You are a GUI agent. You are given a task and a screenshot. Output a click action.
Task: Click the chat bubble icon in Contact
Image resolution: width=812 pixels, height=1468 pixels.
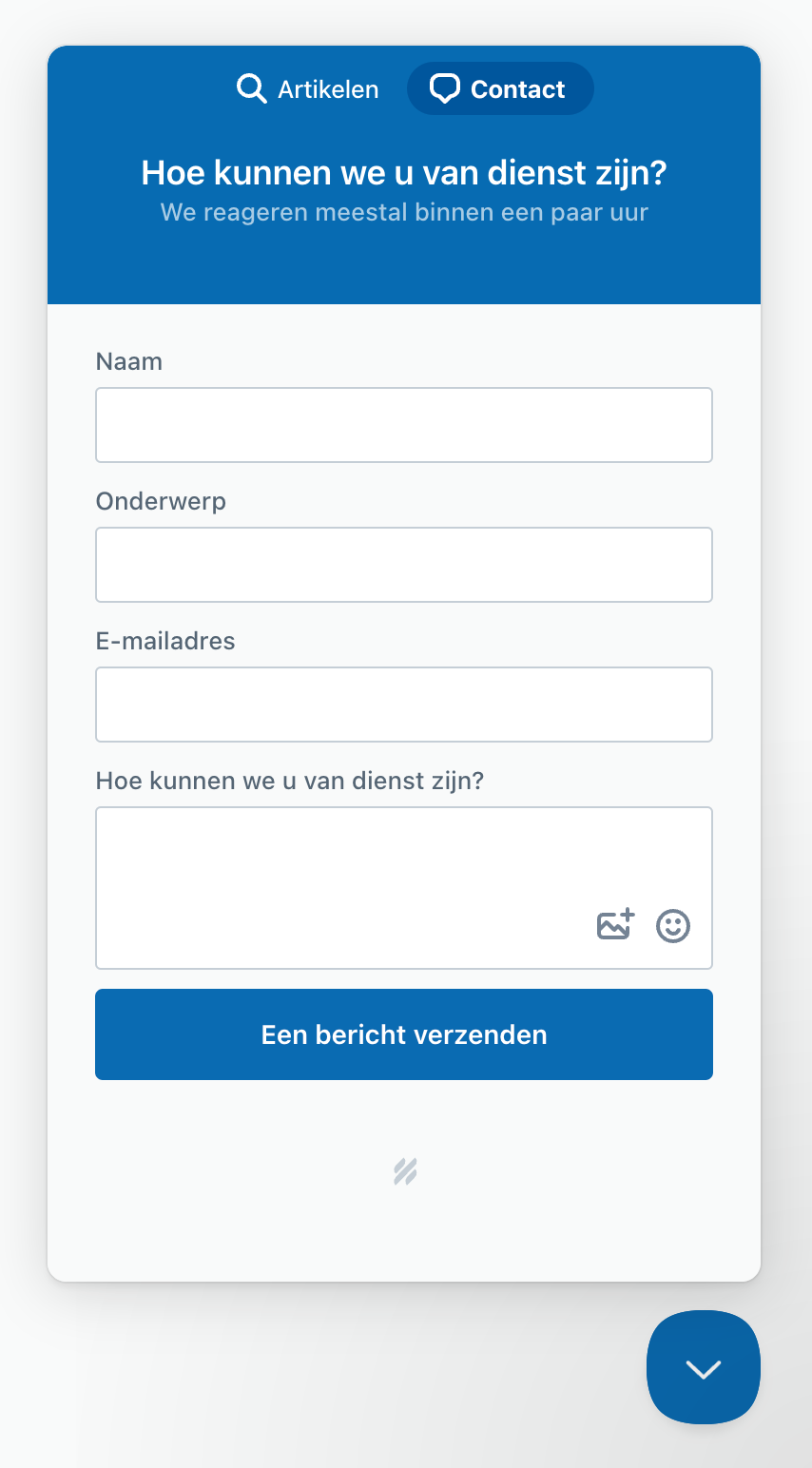coord(445,89)
